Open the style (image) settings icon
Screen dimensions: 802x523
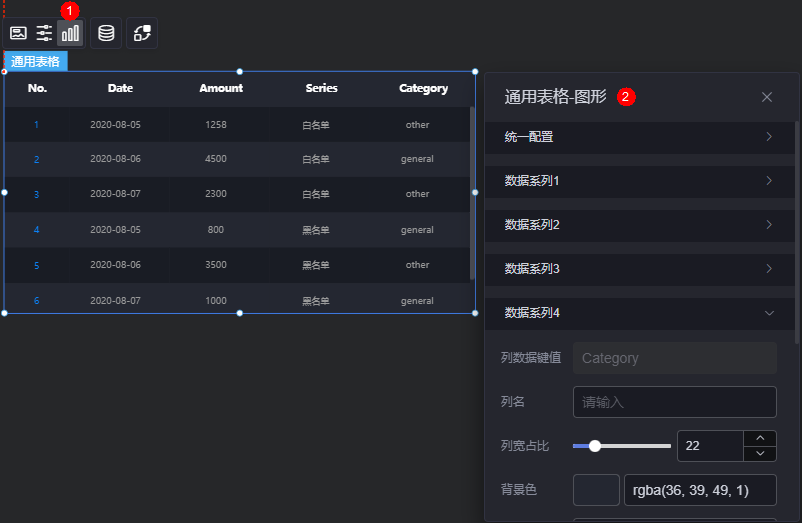click(x=18, y=33)
